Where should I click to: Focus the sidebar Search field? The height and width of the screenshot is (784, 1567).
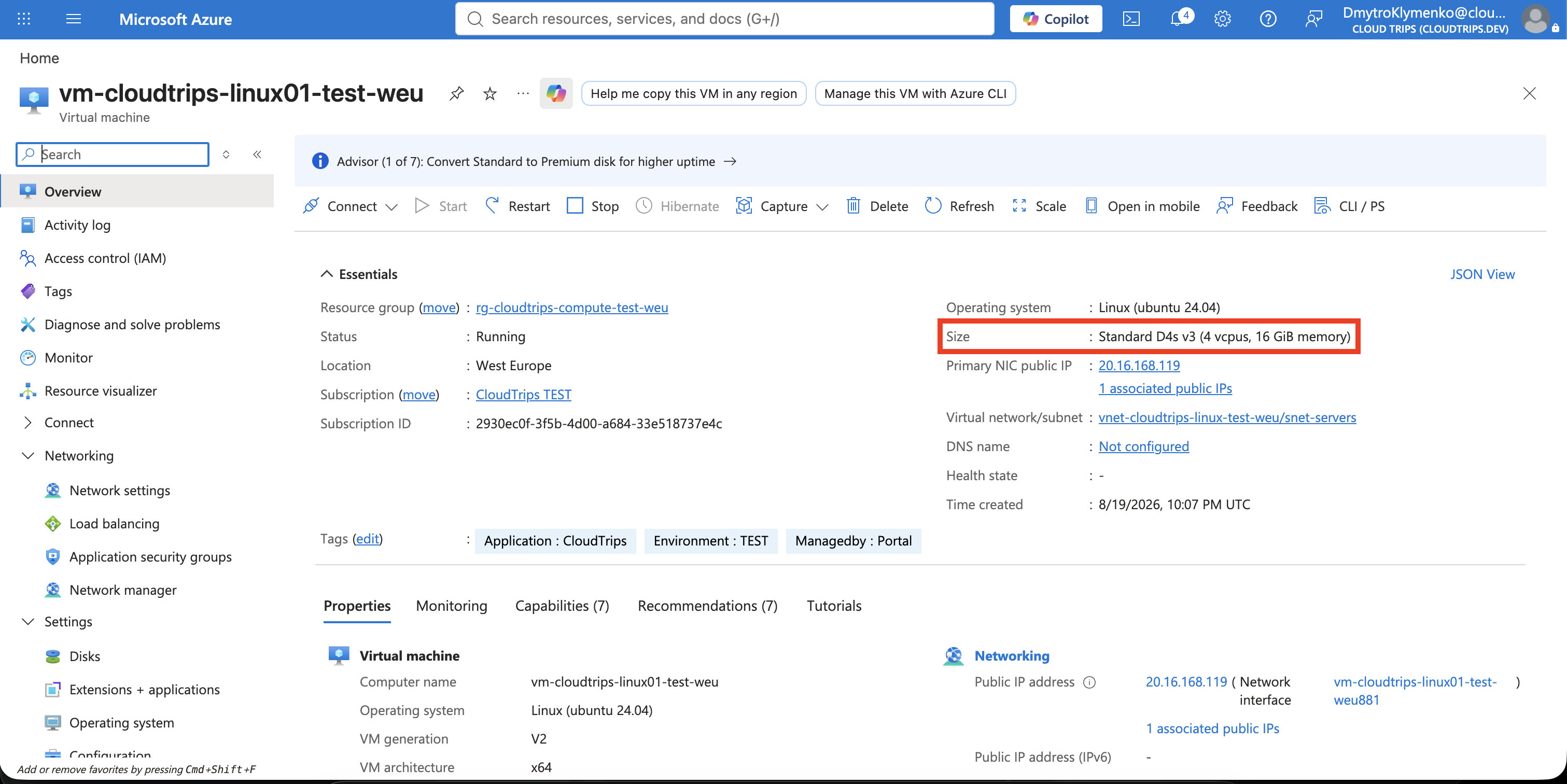[x=113, y=155]
